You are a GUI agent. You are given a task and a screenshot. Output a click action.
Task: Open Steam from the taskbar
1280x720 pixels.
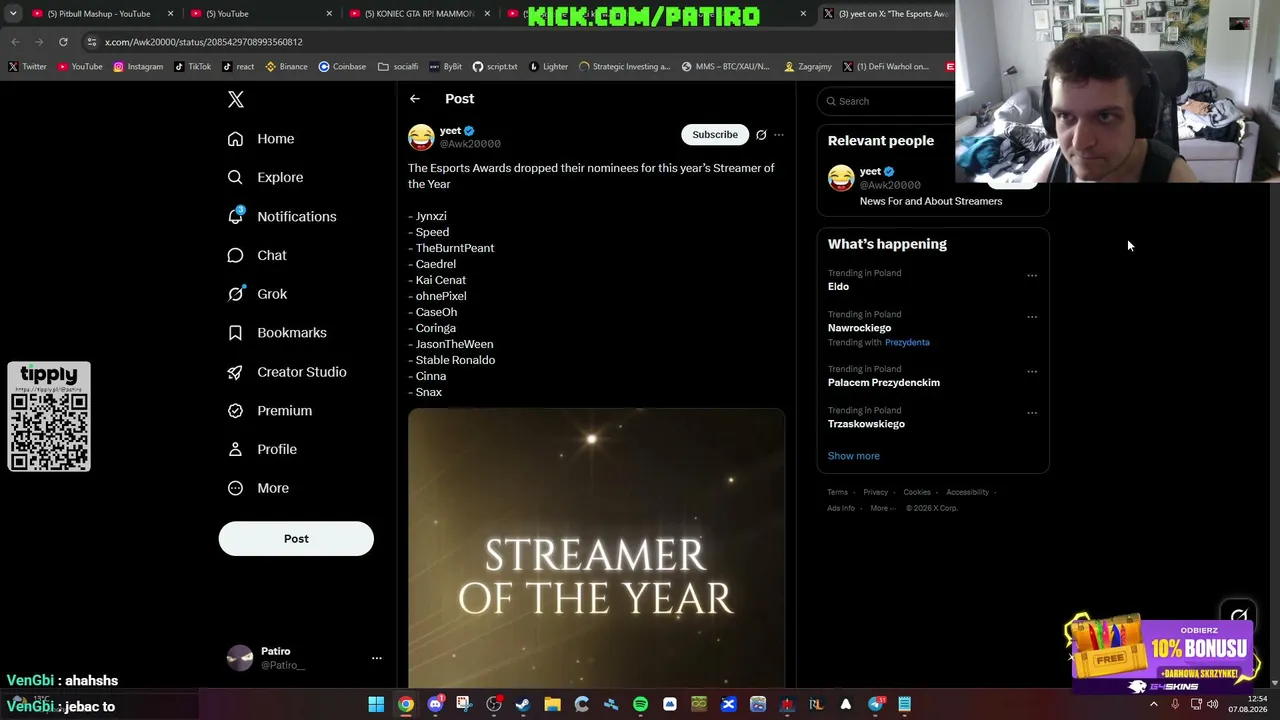[522, 704]
